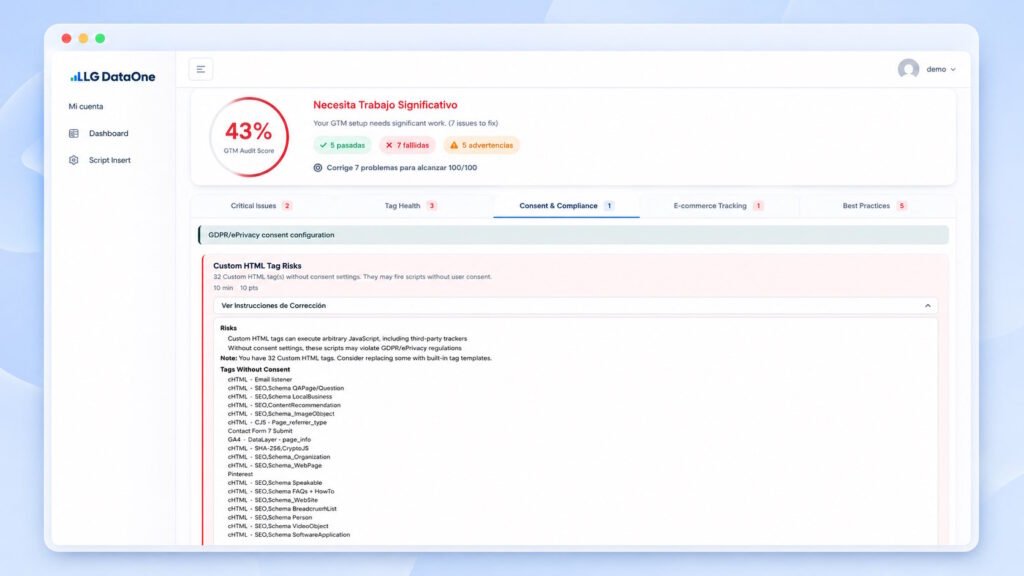Click the Critical Issues count badge 2
This screenshot has height=576, width=1024.
click(x=287, y=206)
